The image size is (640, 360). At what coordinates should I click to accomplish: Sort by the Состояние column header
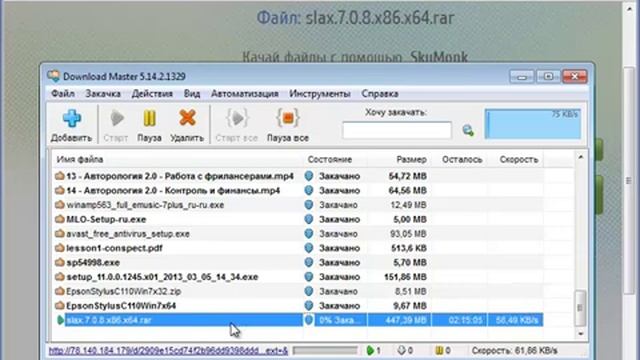pyautogui.click(x=335, y=160)
